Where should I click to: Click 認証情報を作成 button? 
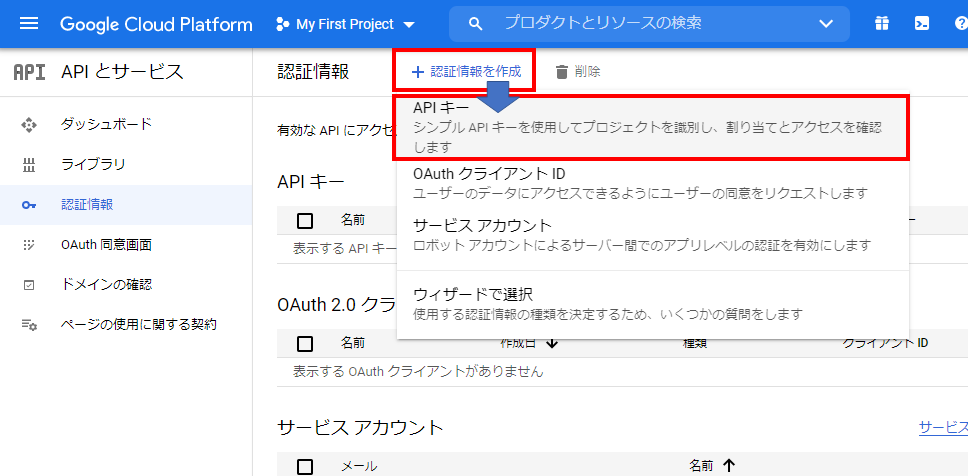465,72
